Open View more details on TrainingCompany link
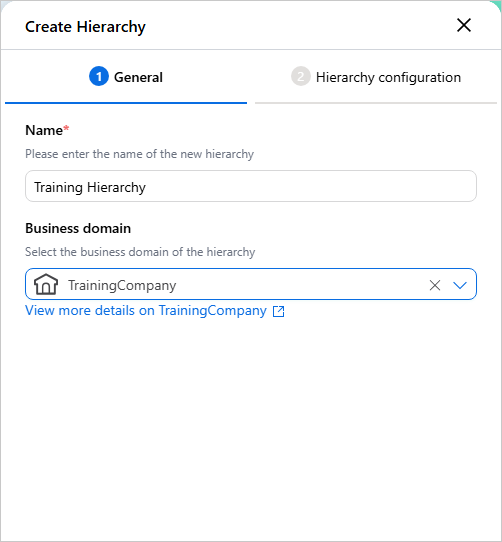This screenshot has width=502, height=542. (146, 310)
